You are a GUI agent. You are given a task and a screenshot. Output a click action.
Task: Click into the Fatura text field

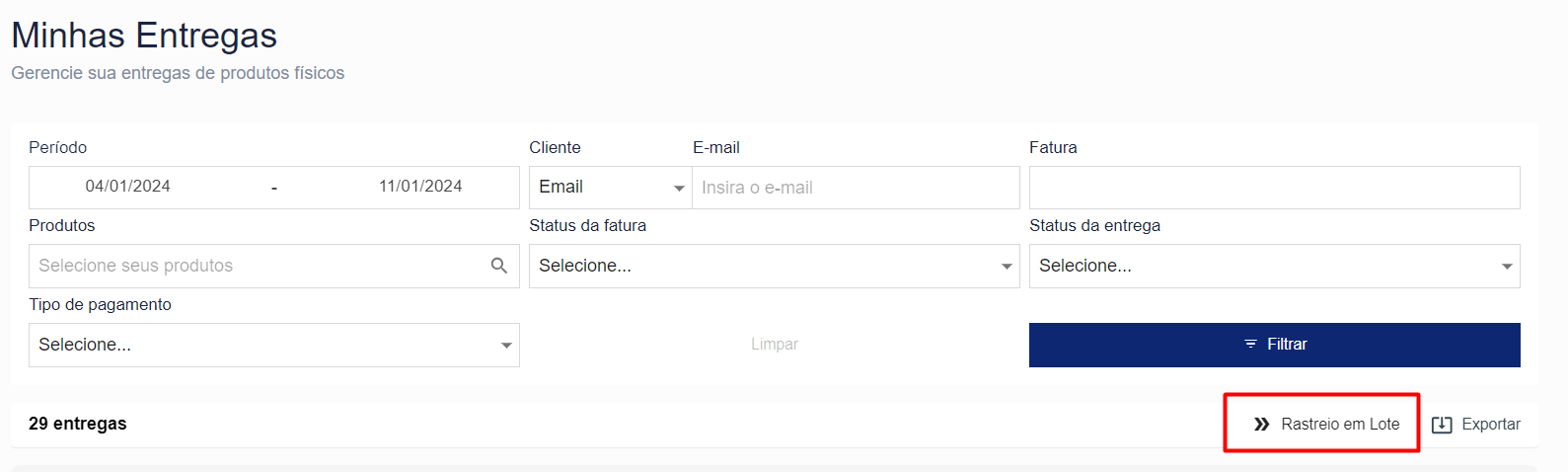coord(1275,188)
